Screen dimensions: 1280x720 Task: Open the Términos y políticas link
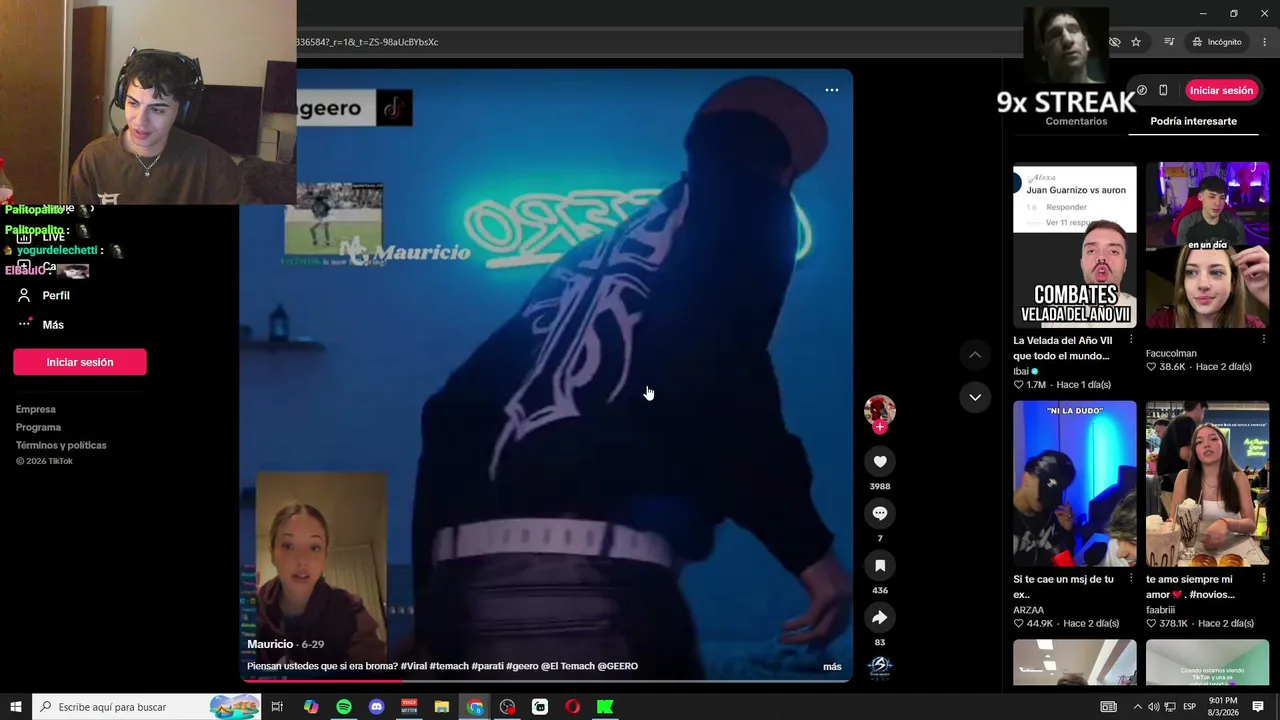61,445
